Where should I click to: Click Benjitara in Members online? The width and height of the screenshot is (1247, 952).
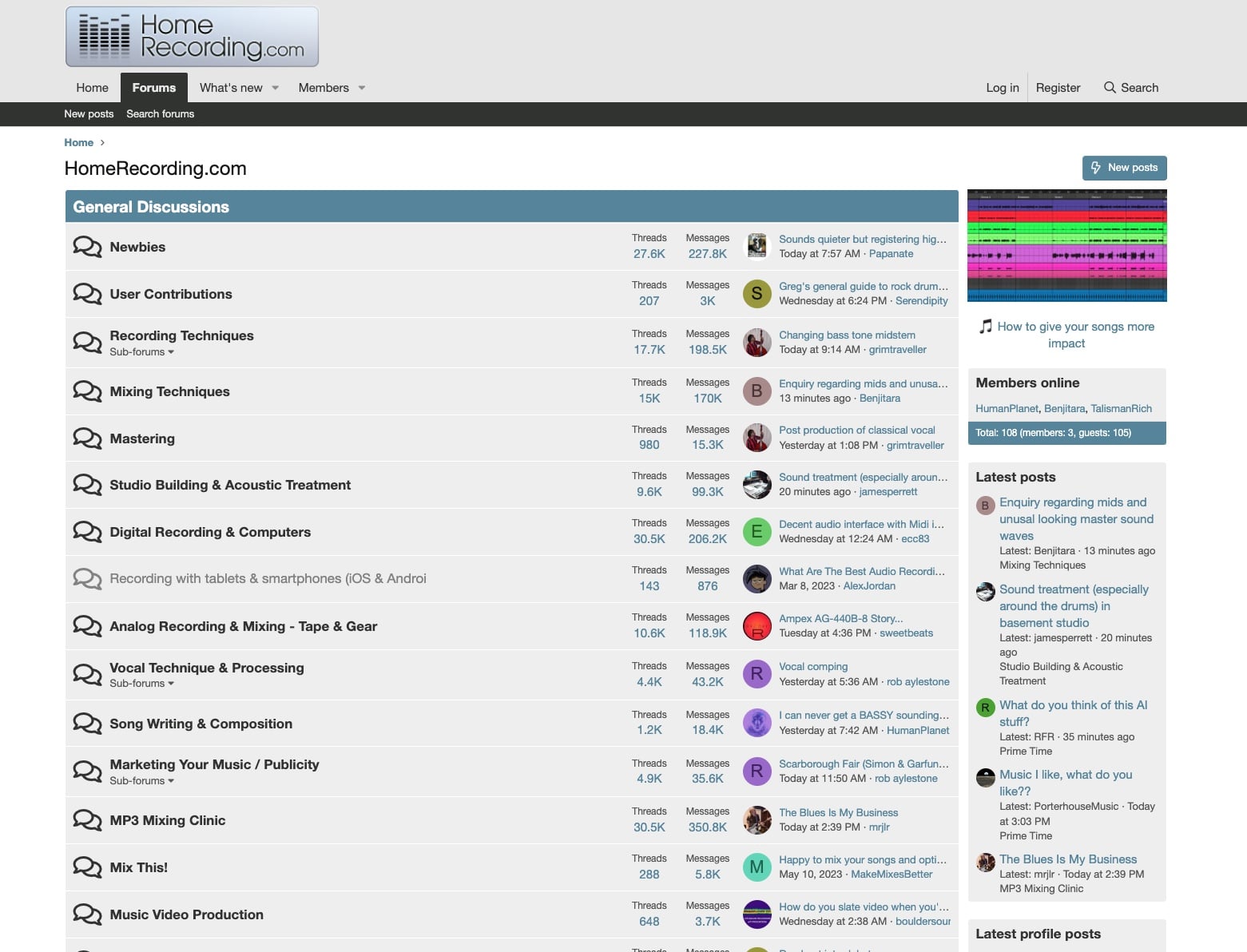pyautogui.click(x=1064, y=408)
